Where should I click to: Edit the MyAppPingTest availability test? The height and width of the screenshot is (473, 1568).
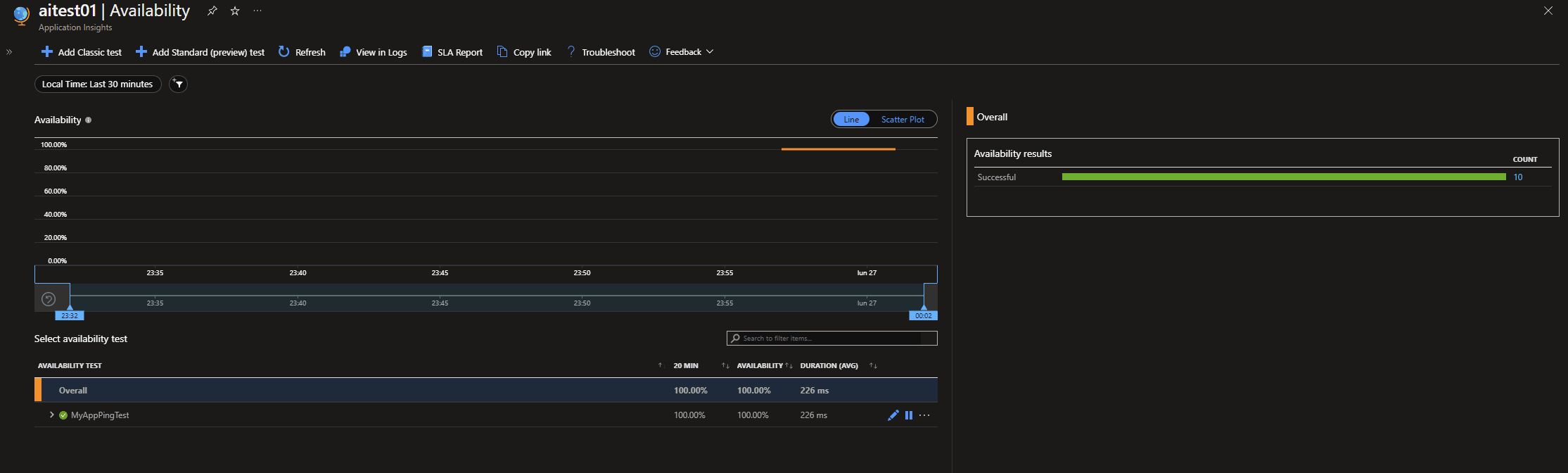click(x=893, y=415)
